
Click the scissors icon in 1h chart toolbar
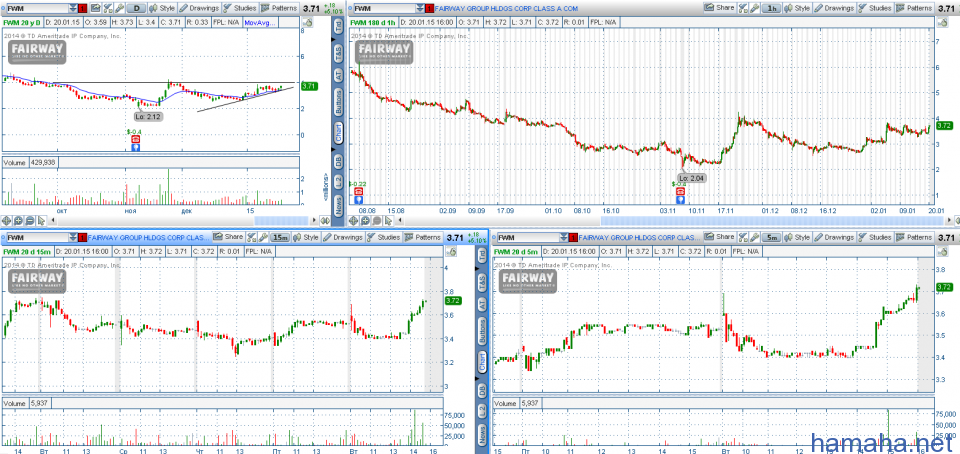pos(743,9)
